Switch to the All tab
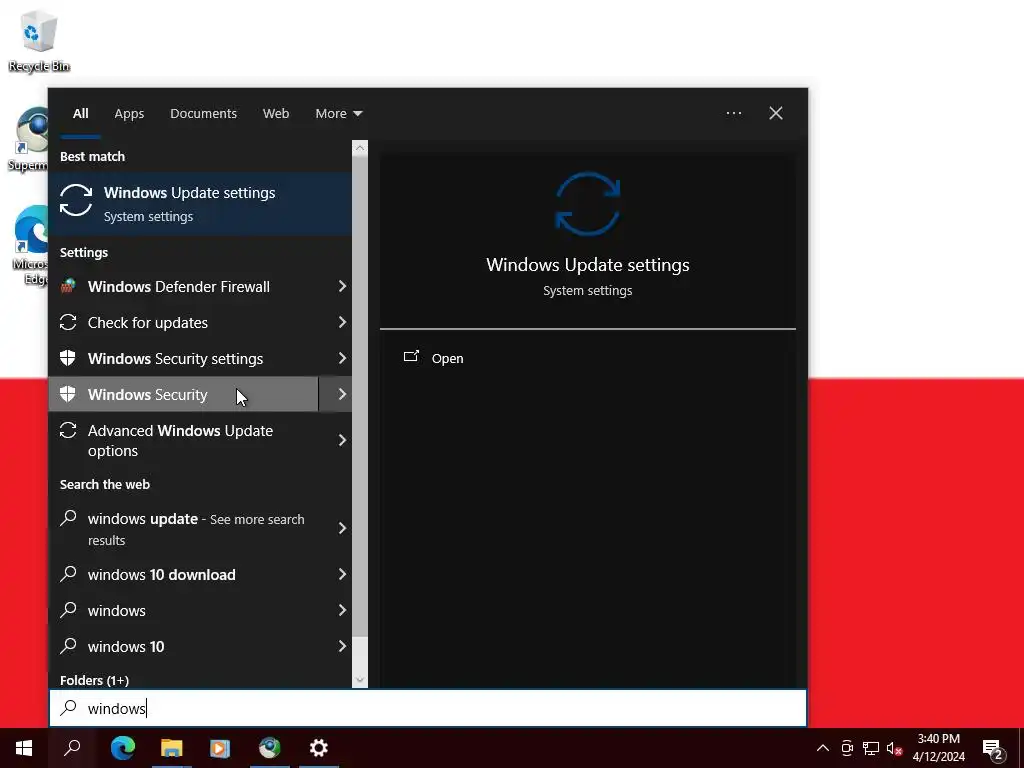The image size is (1024, 768). [80, 114]
